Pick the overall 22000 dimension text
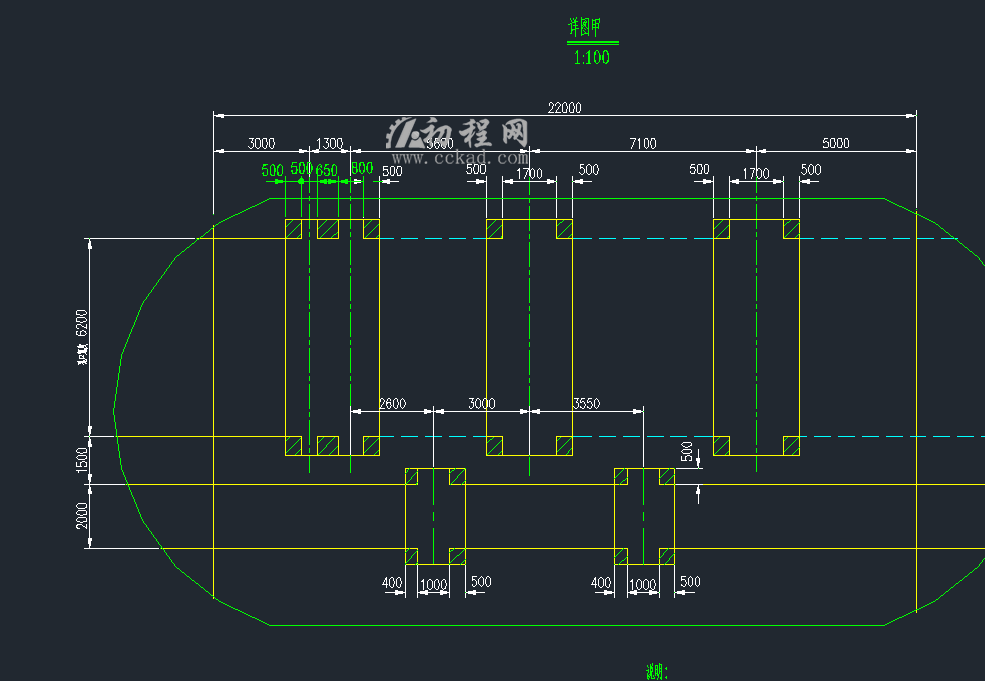This screenshot has width=985, height=681. pyautogui.click(x=564, y=107)
